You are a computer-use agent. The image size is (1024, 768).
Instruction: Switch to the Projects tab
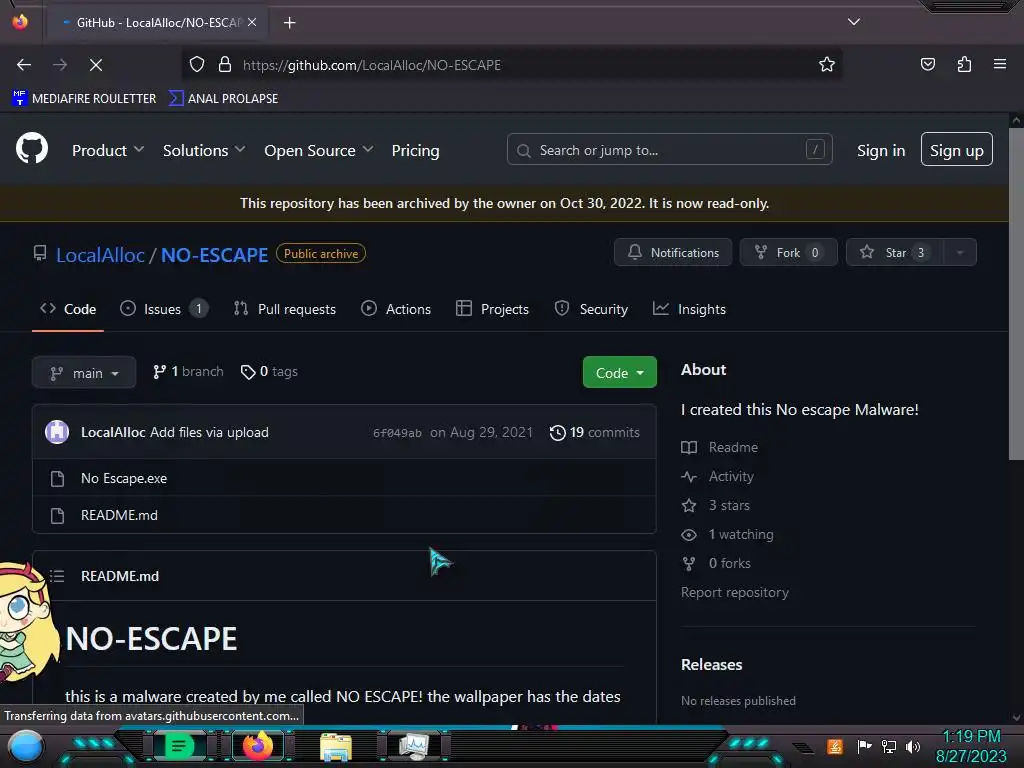(x=492, y=309)
